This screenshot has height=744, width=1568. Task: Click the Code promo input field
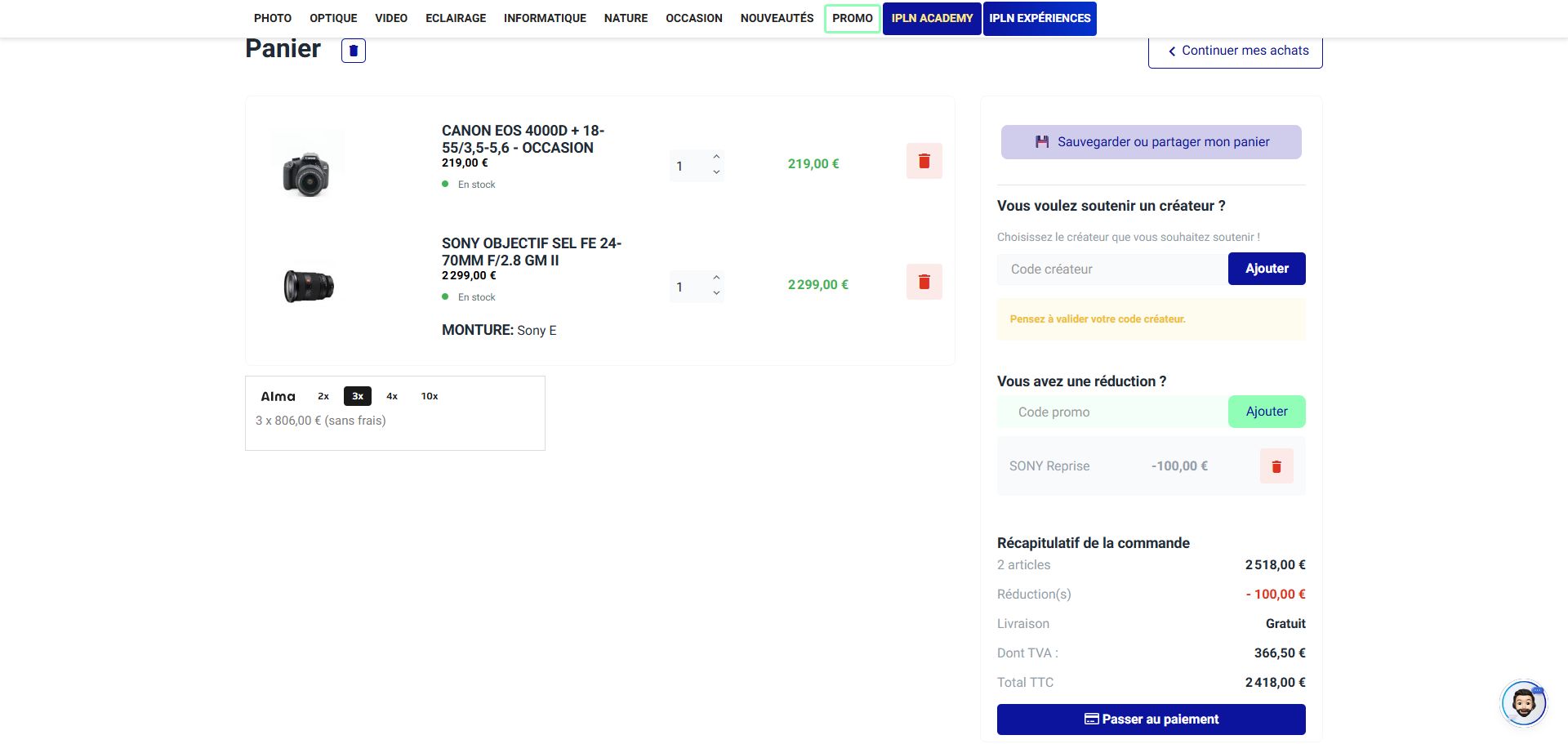coord(1111,412)
